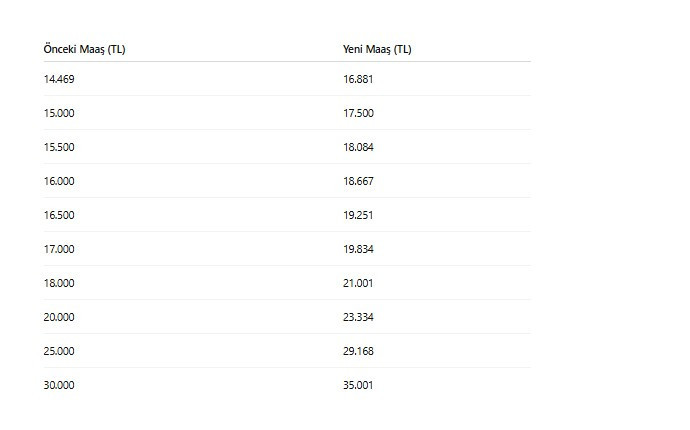Select the 20.000 previous salary value

59,317
